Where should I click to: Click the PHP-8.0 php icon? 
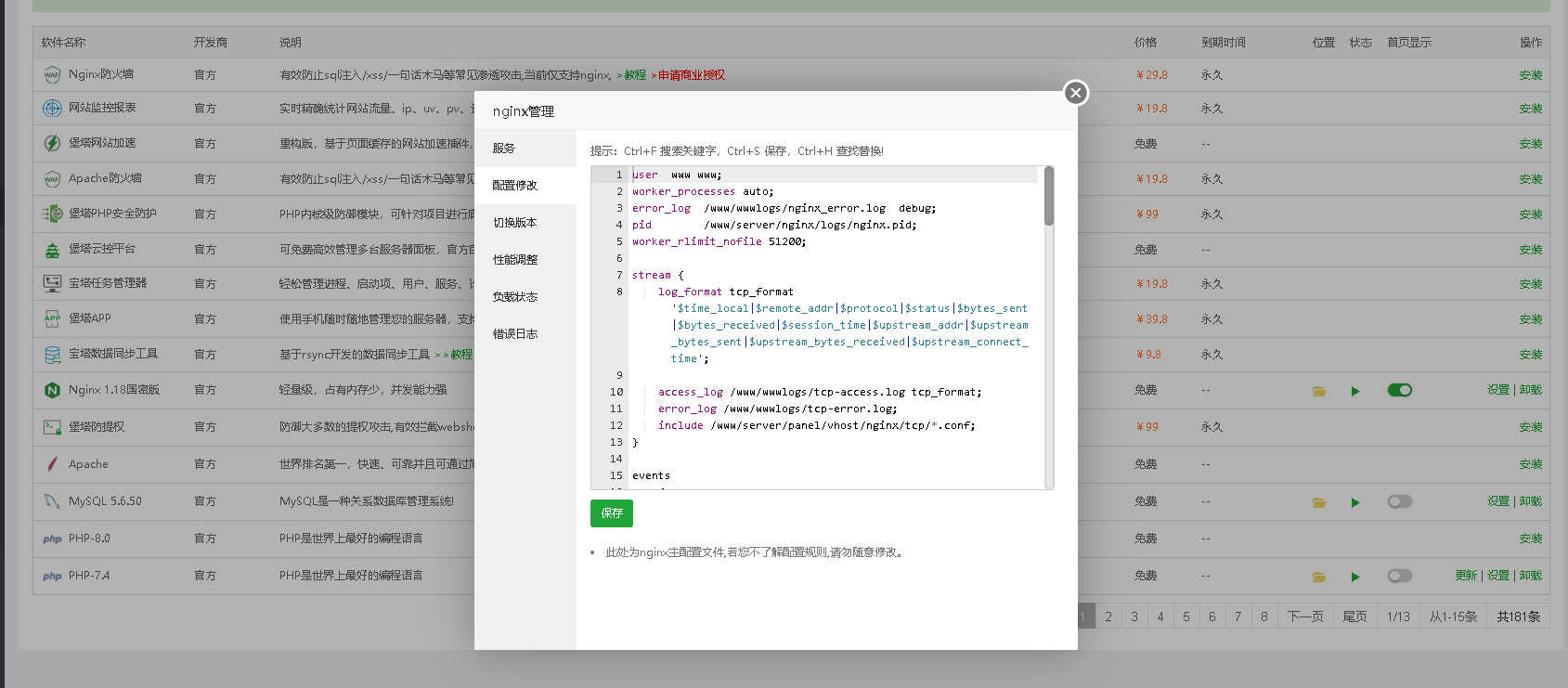point(52,539)
